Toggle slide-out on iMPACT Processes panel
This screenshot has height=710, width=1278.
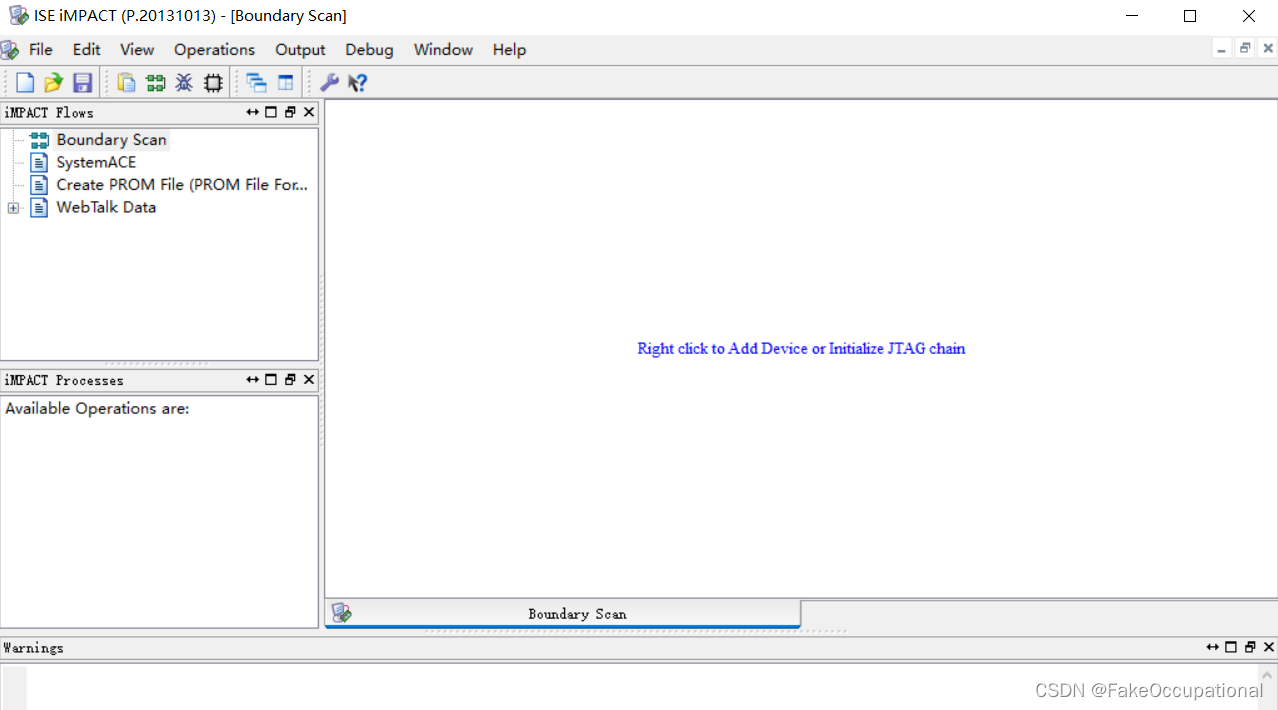(x=253, y=379)
